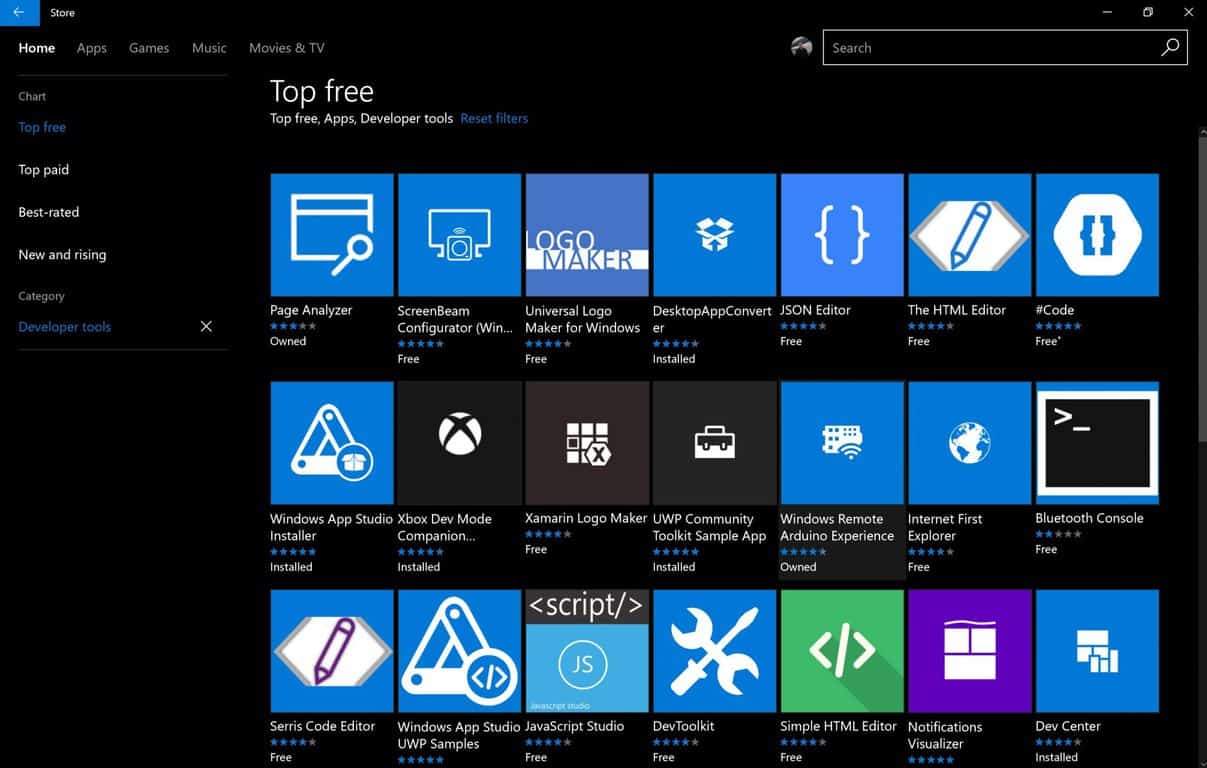The image size is (1207, 768).
Task: Click the Internet First Explorer globe icon
Action: click(x=969, y=442)
